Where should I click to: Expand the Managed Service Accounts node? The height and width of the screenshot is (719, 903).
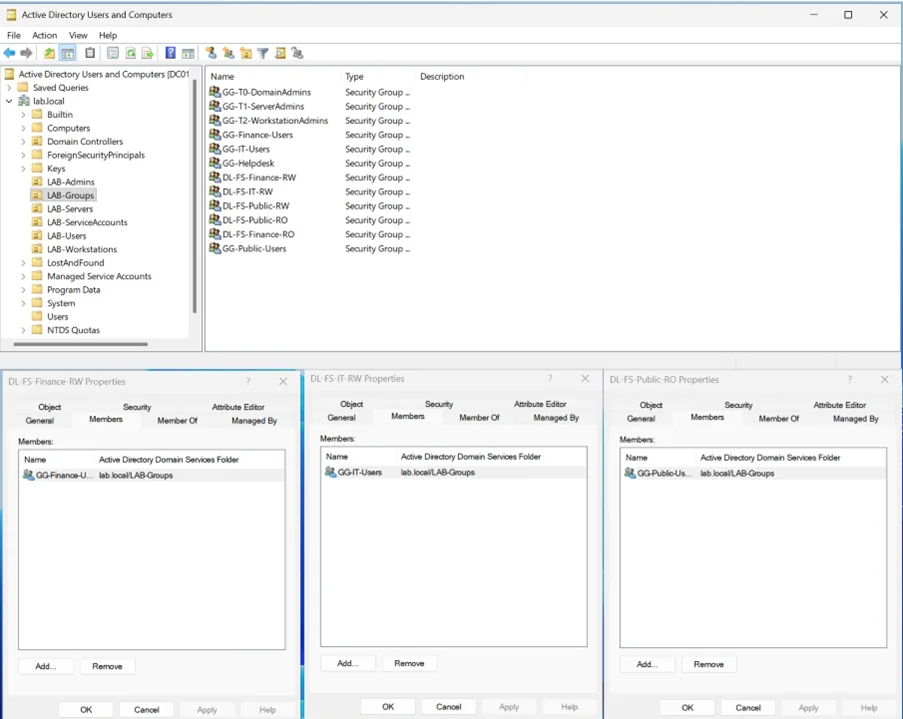pos(23,276)
